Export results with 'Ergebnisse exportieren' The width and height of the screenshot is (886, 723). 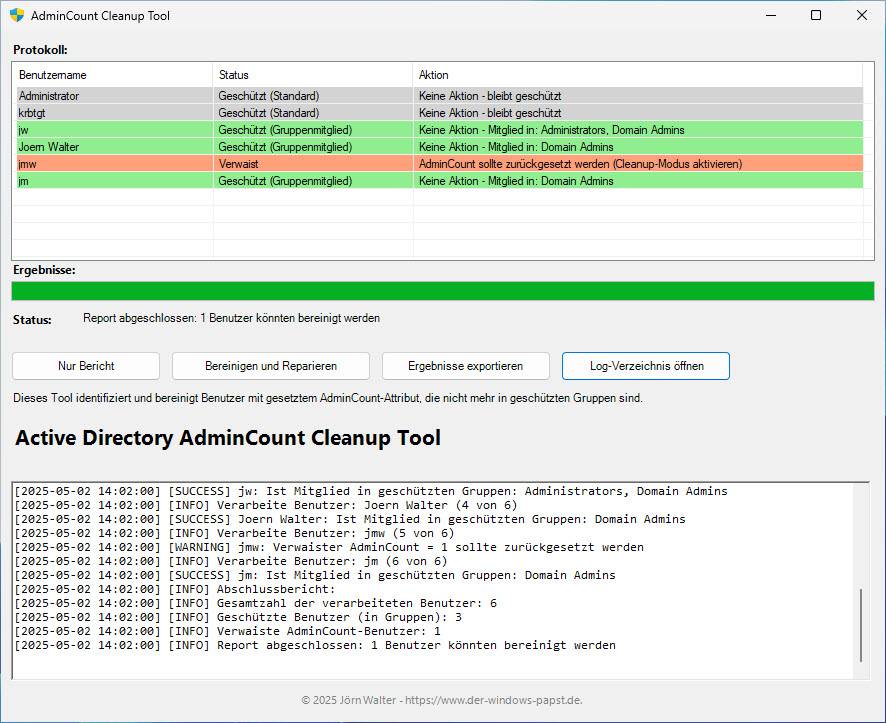(x=465, y=366)
